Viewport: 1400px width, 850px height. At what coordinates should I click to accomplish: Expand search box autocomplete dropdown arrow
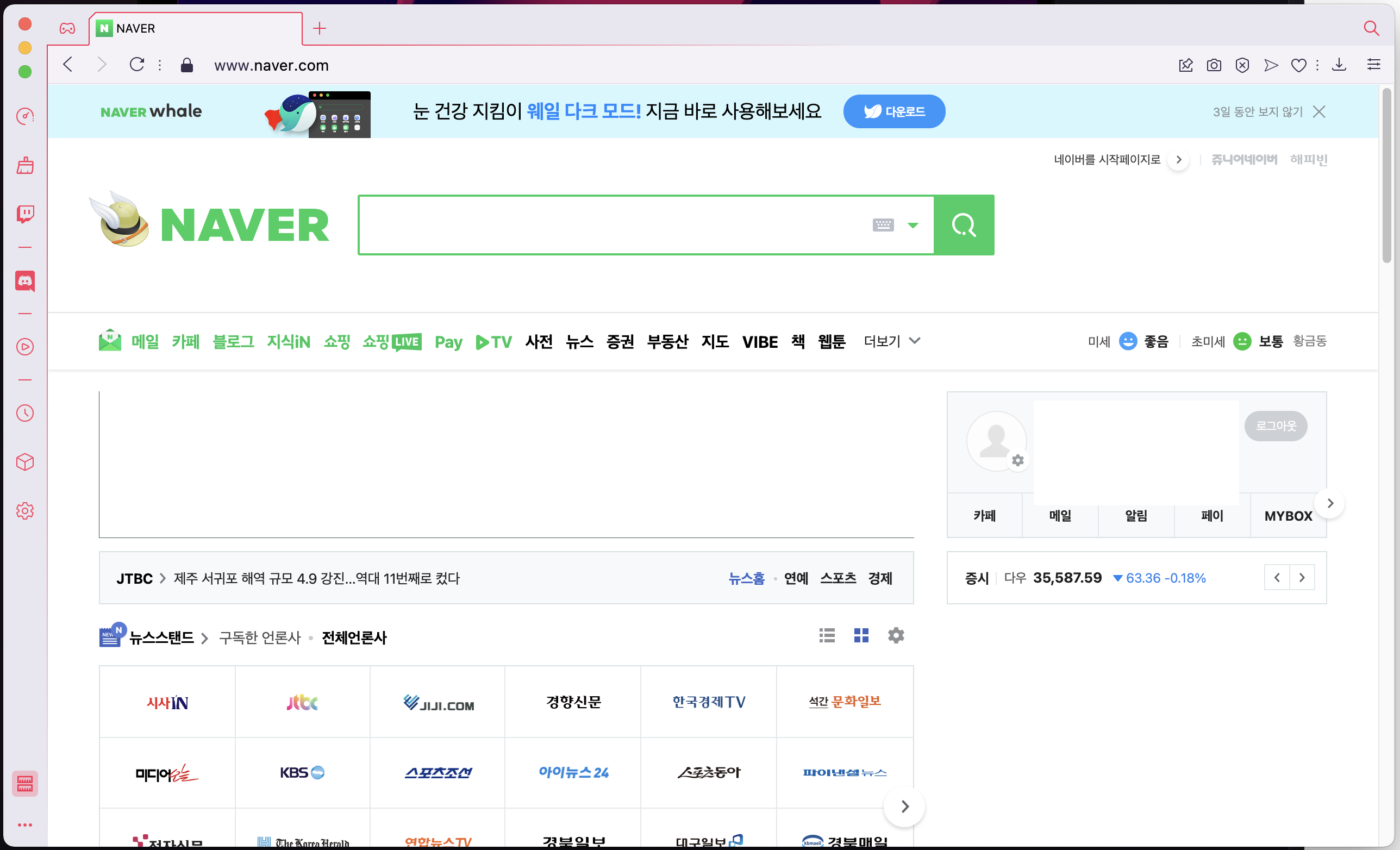click(912, 225)
